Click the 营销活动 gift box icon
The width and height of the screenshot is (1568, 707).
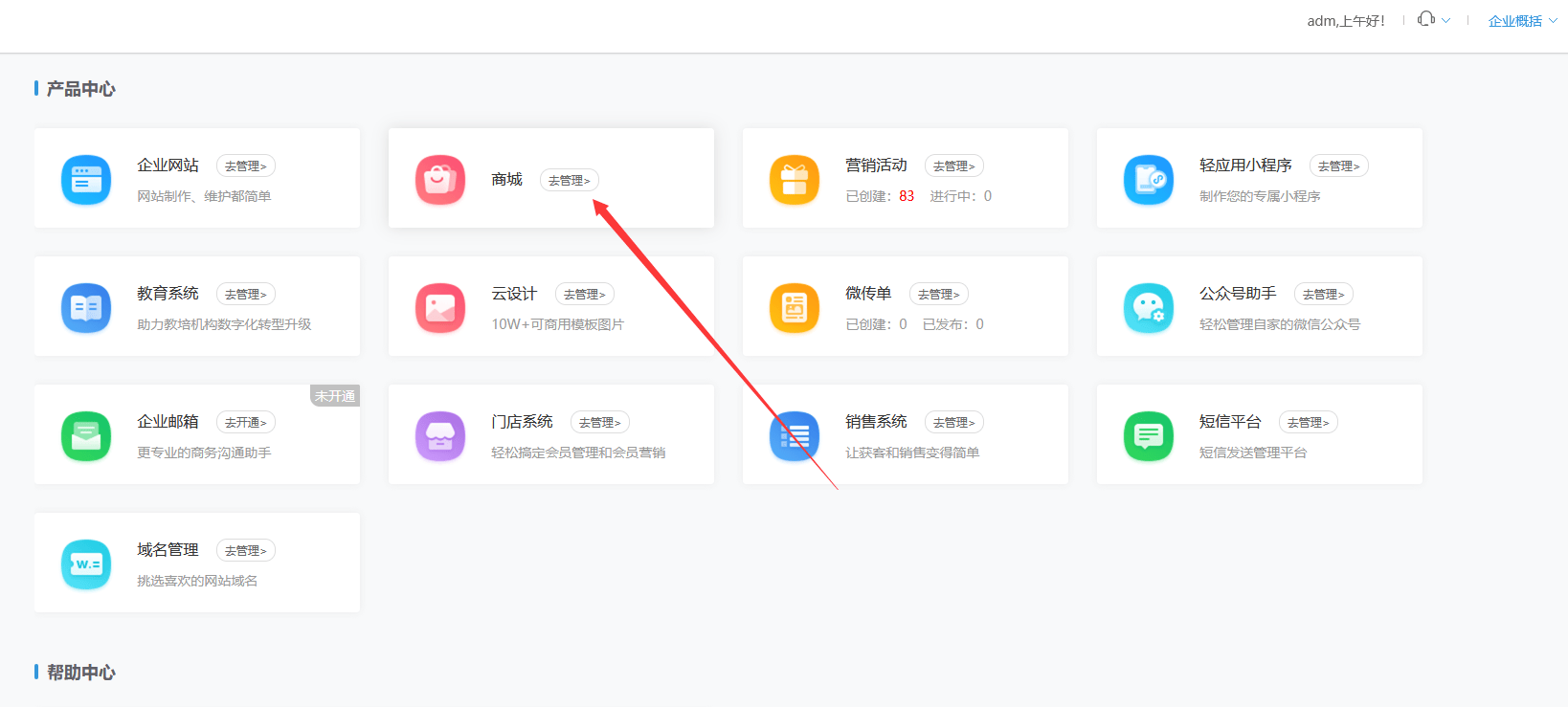coord(795,179)
